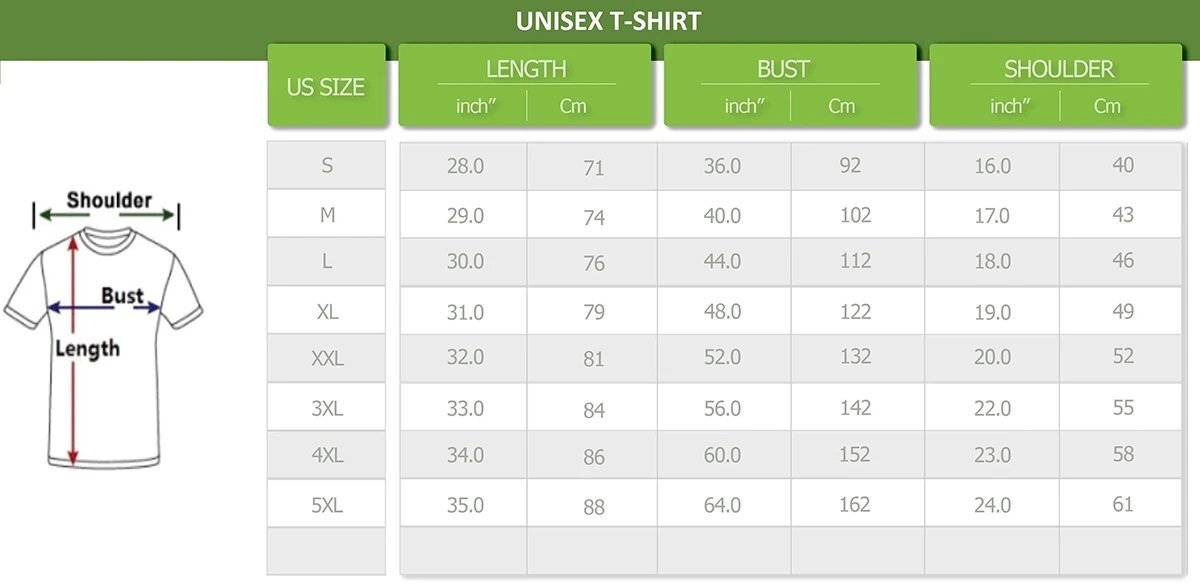
Task: Select the S size row
Action: pyautogui.click(x=327, y=166)
